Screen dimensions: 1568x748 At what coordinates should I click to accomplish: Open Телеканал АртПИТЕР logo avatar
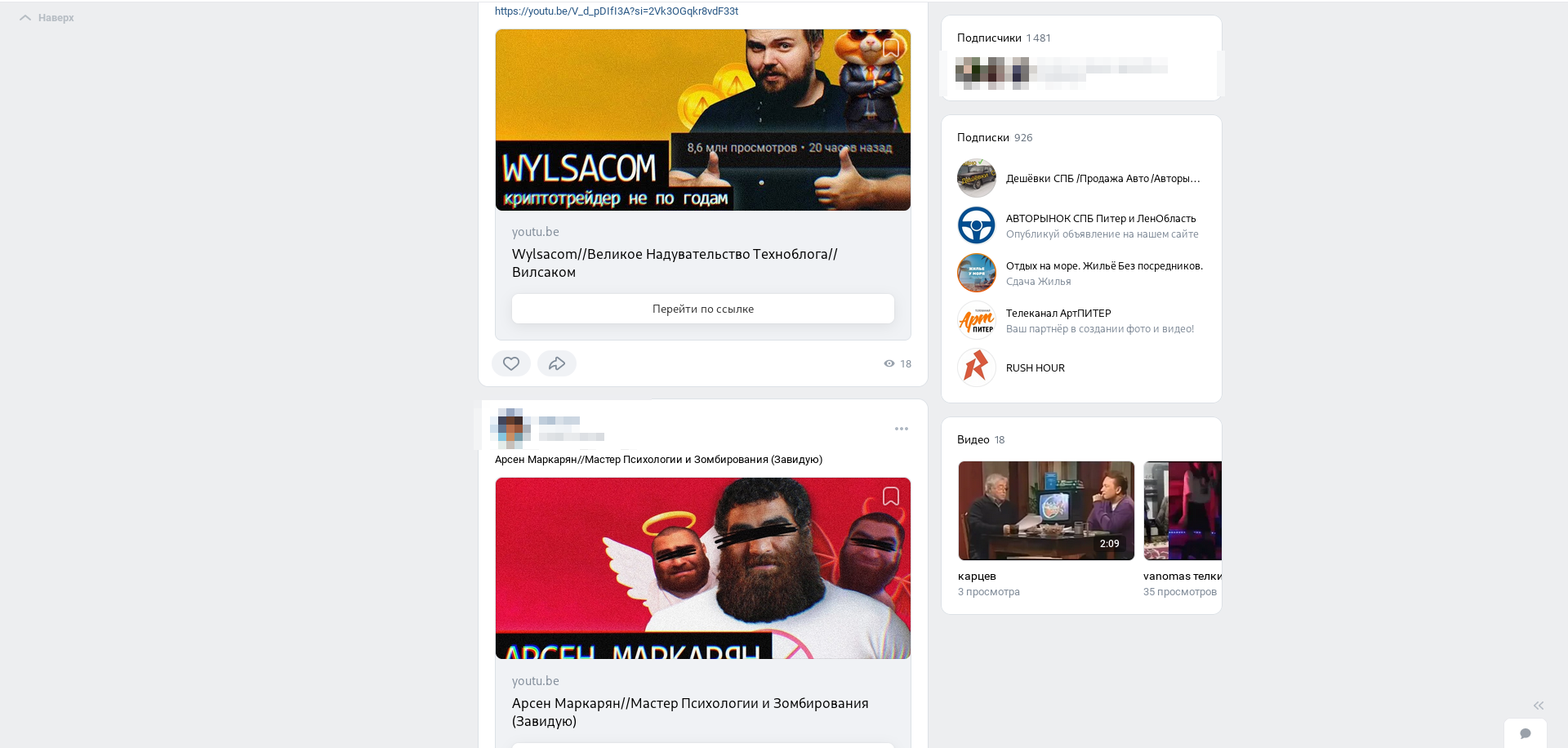[x=977, y=320]
